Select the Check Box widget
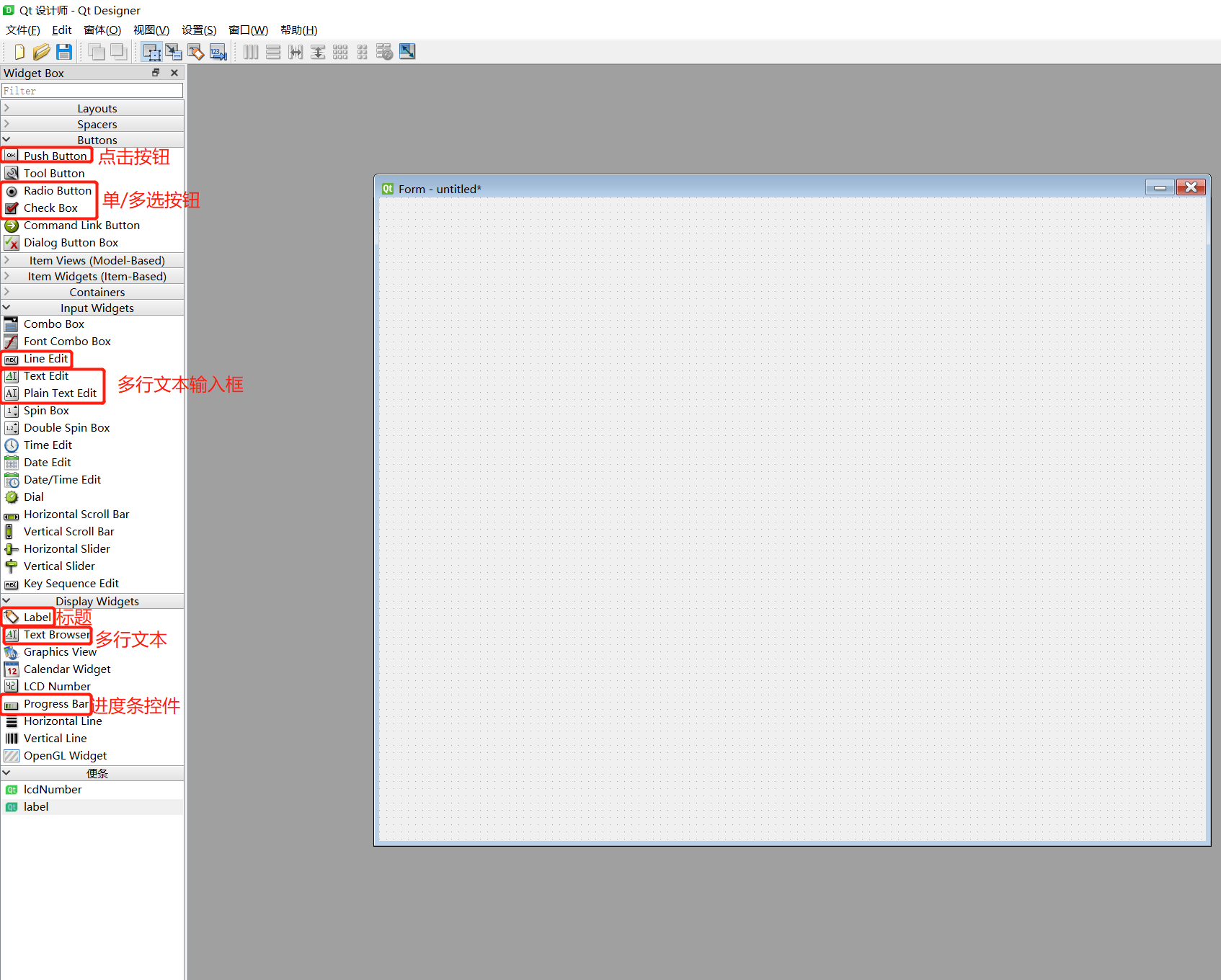 point(49,208)
